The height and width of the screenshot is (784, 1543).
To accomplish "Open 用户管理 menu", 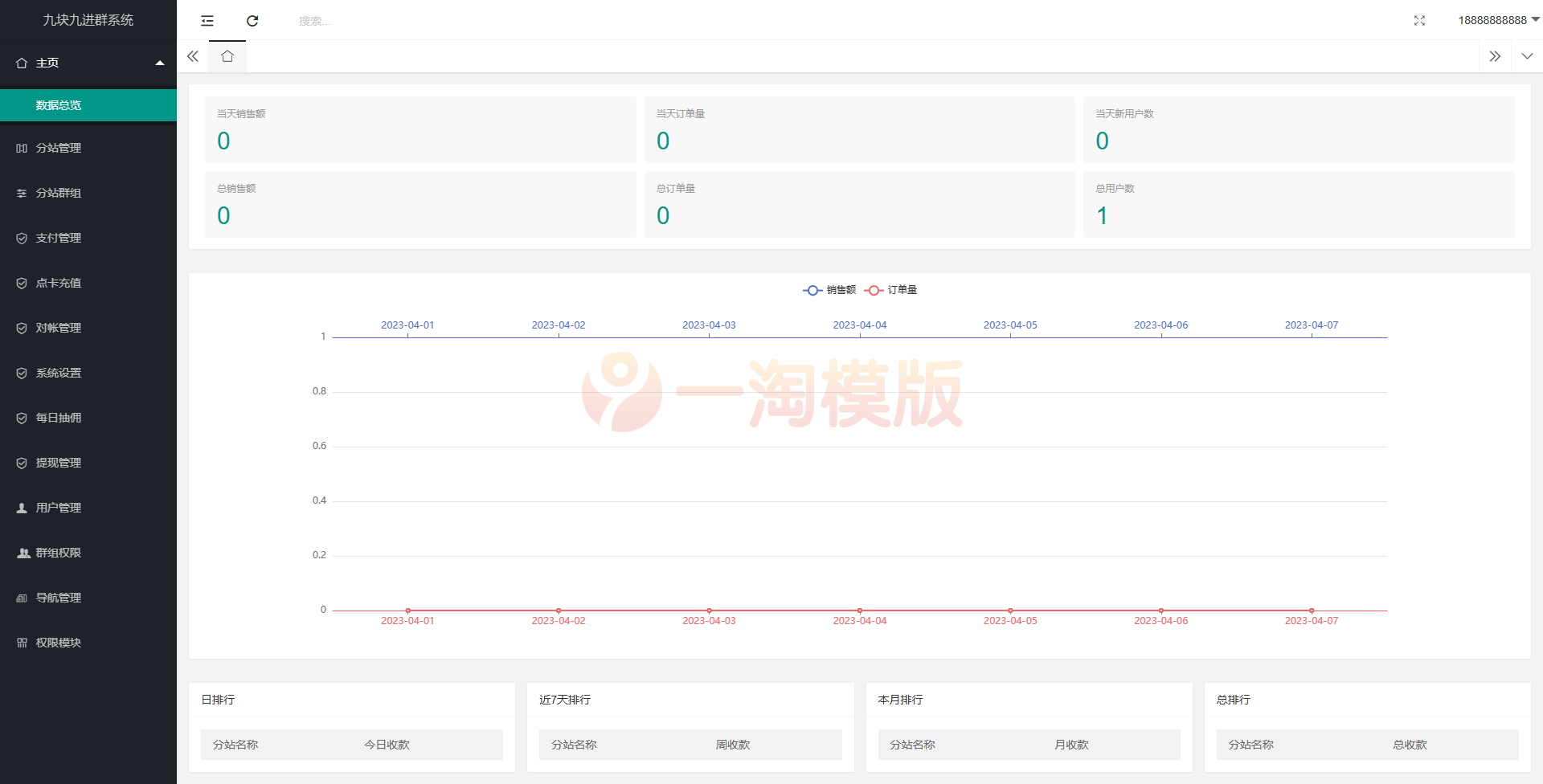I will coord(88,508).
